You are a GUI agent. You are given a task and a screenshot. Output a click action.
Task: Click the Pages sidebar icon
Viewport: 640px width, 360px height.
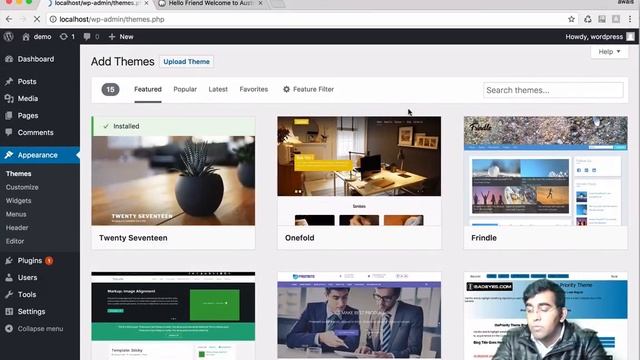(9, 116)
